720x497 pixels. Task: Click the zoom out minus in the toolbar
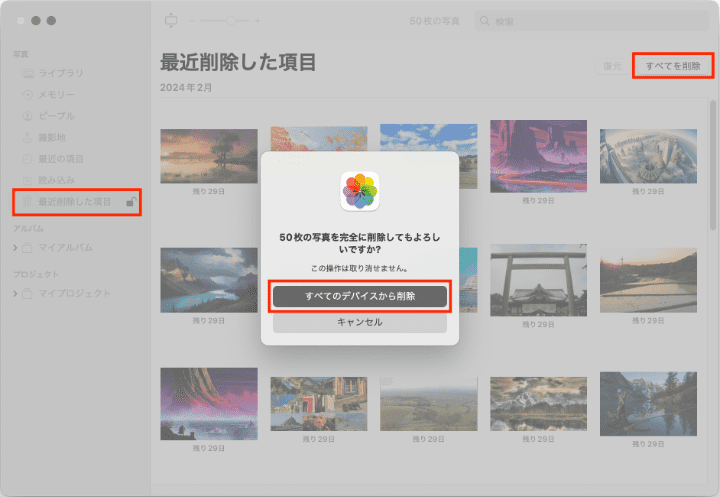[192, 21]
